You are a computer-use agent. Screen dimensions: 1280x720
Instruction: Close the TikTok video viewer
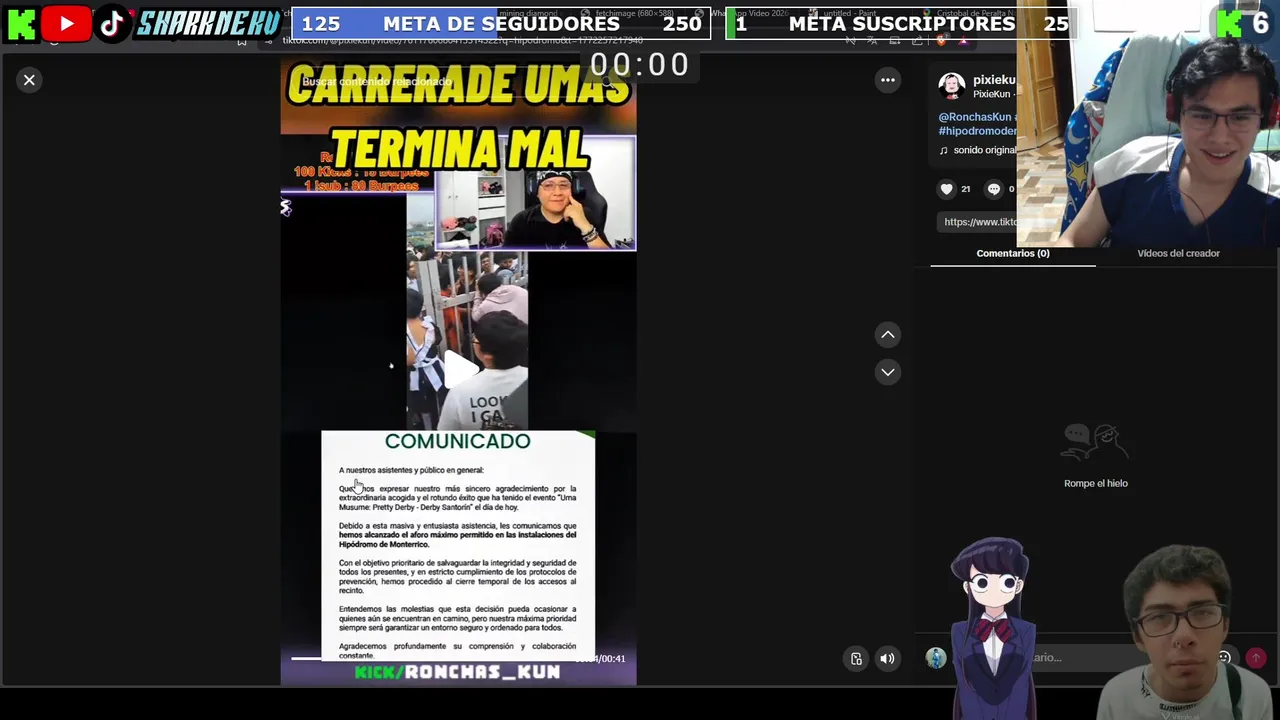click(x=29, y=80)
